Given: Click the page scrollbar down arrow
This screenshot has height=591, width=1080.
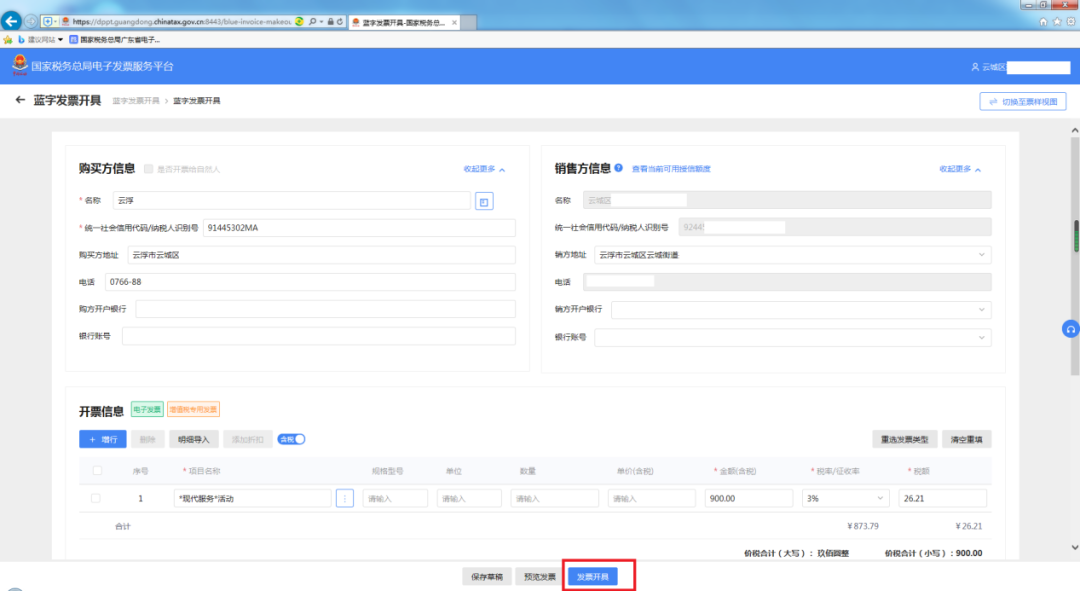Looking at the screenshot, I should pos(1074,548).
